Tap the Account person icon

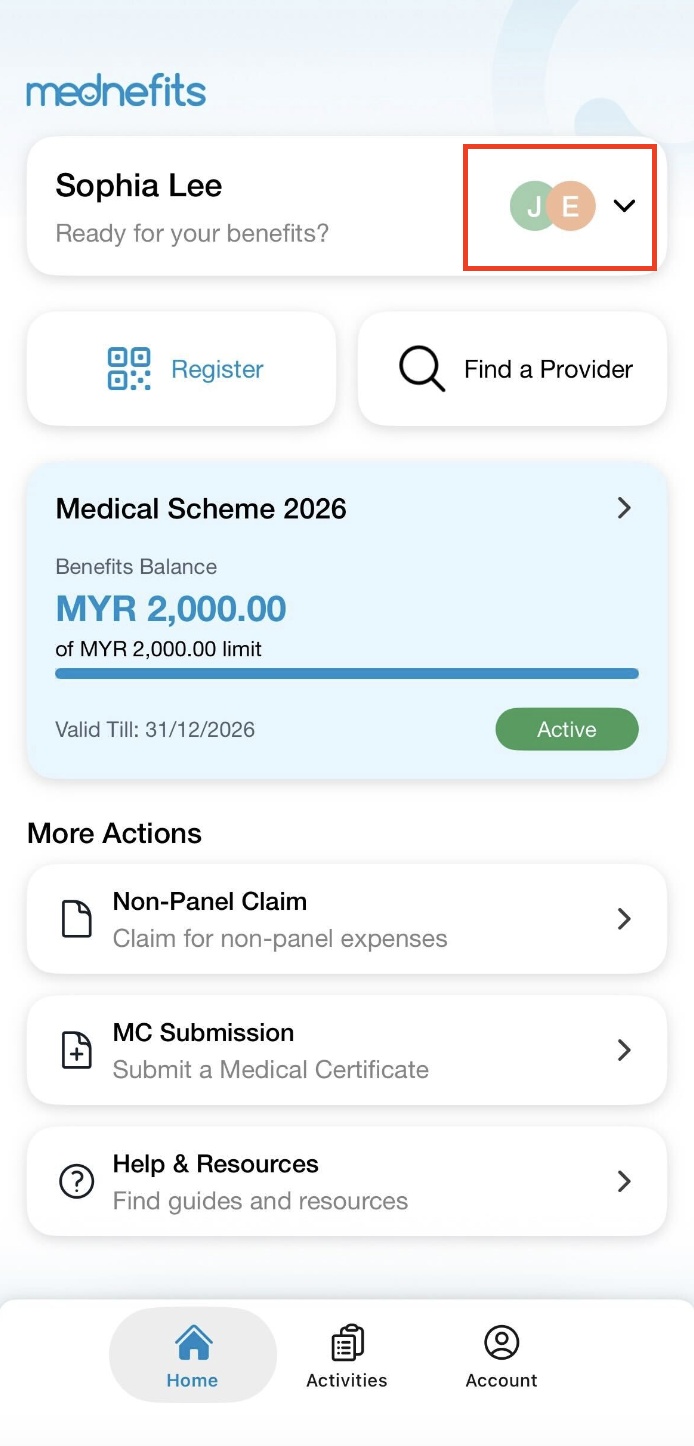click(x=501, y=1343)
